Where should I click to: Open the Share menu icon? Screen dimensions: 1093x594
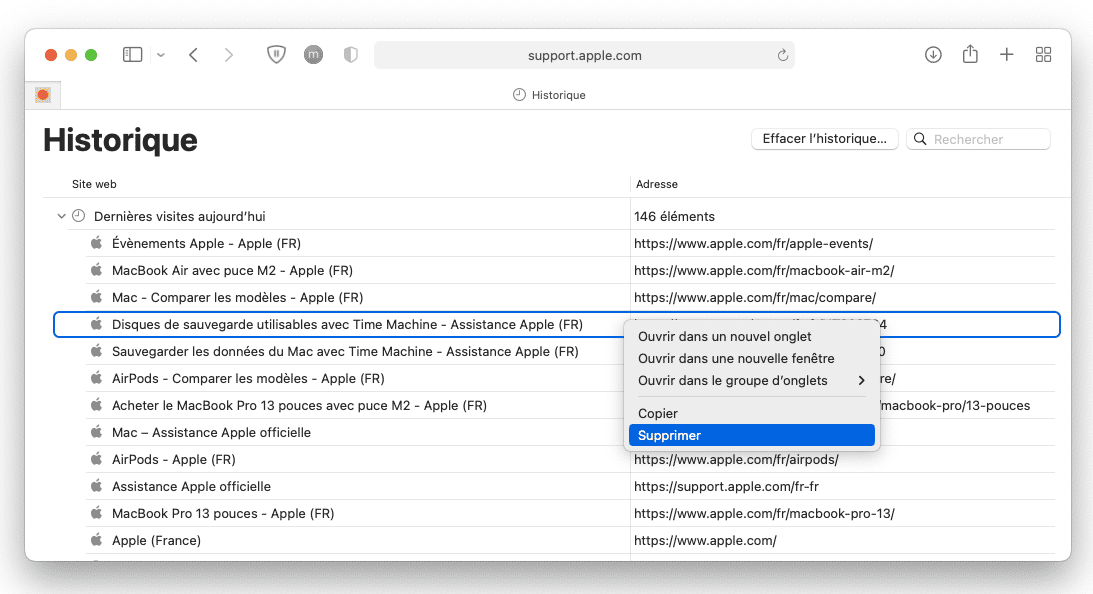coord(970,54)
